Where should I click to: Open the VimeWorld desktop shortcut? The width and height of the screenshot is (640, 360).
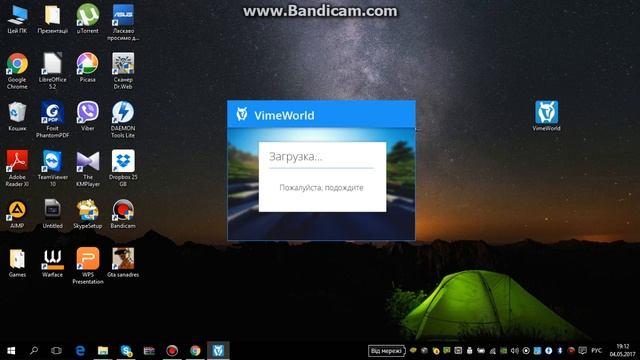click(547, 116)
